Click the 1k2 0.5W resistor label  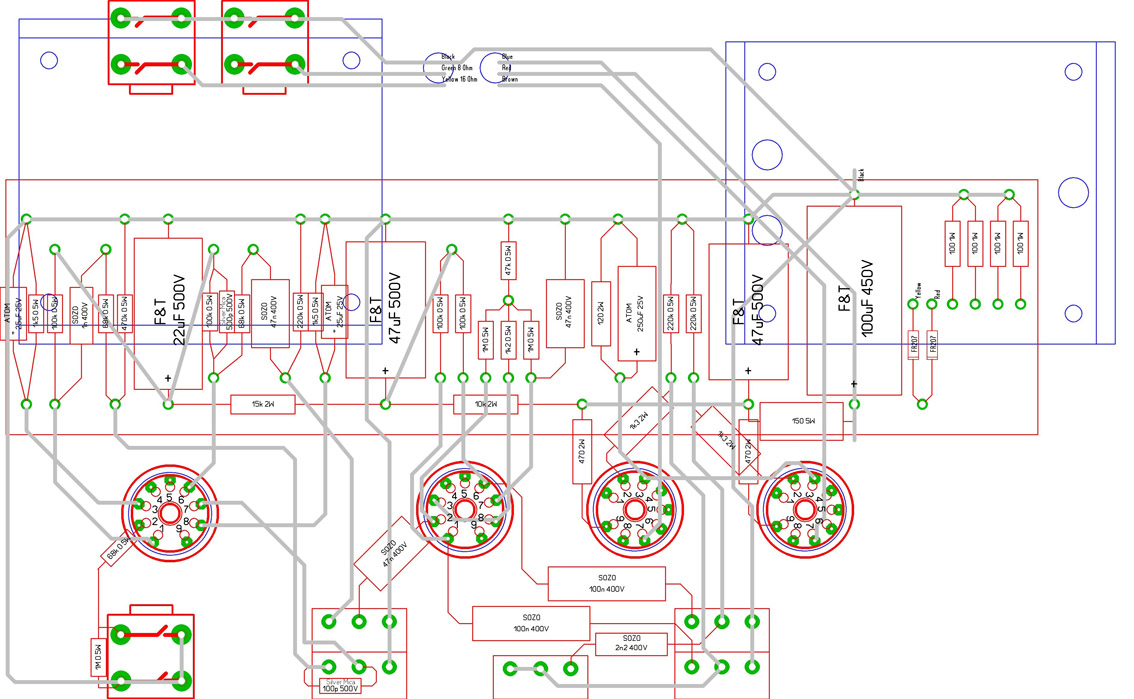[x=508, y=340]
